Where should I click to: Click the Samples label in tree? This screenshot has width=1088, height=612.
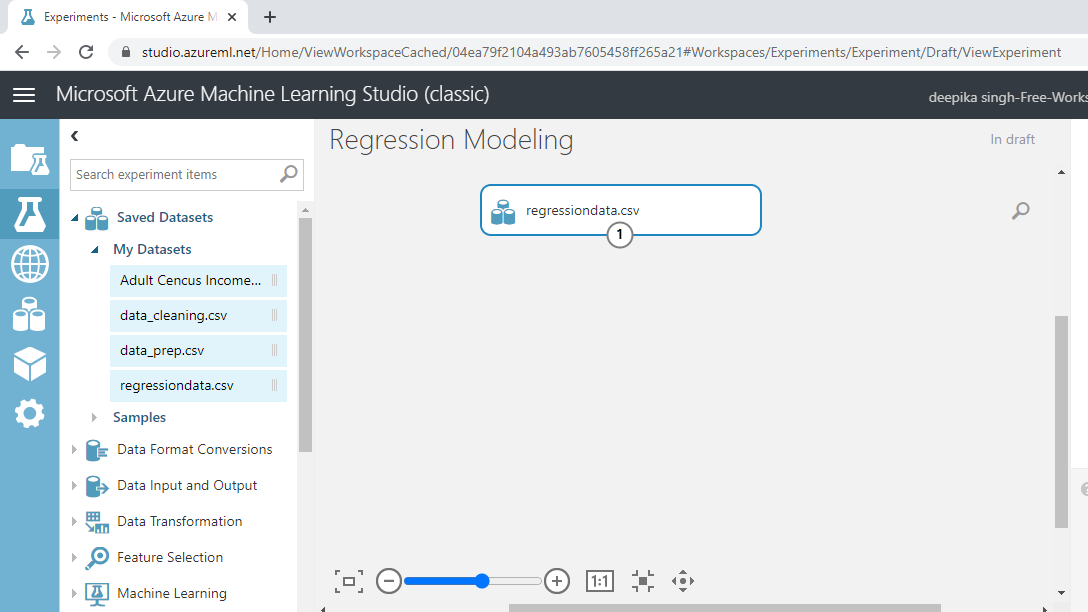pyautogui.click(x=139, y=418)
